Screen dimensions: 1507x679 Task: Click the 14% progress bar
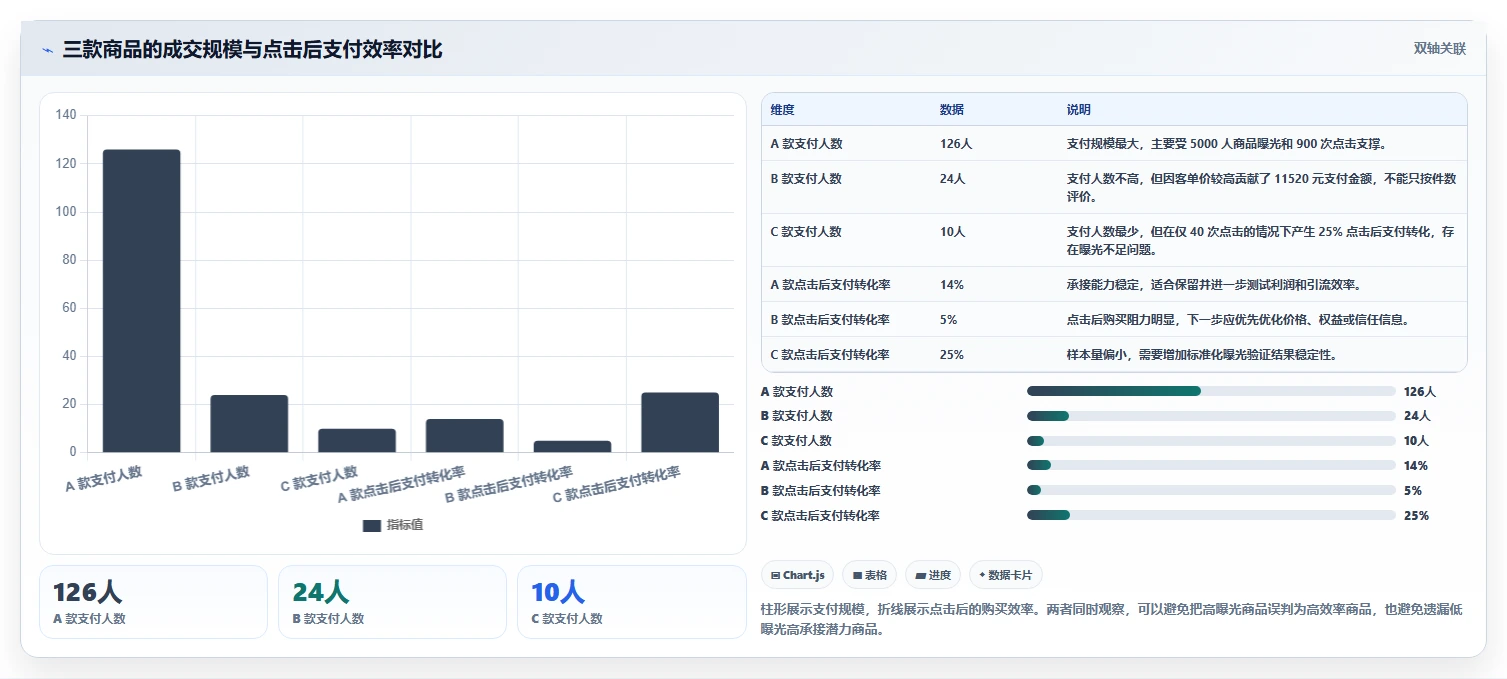(x=1211, y=465)
